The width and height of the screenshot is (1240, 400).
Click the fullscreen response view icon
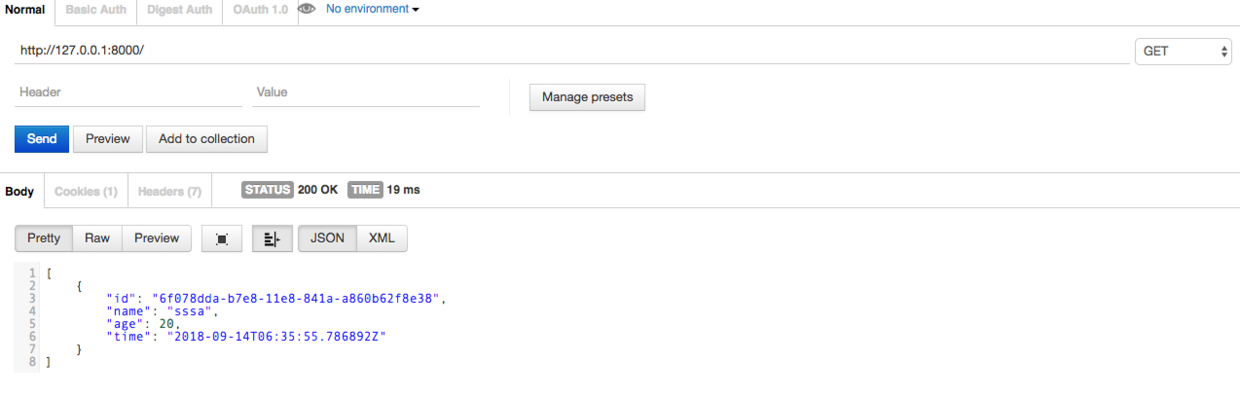click(222, 239)
